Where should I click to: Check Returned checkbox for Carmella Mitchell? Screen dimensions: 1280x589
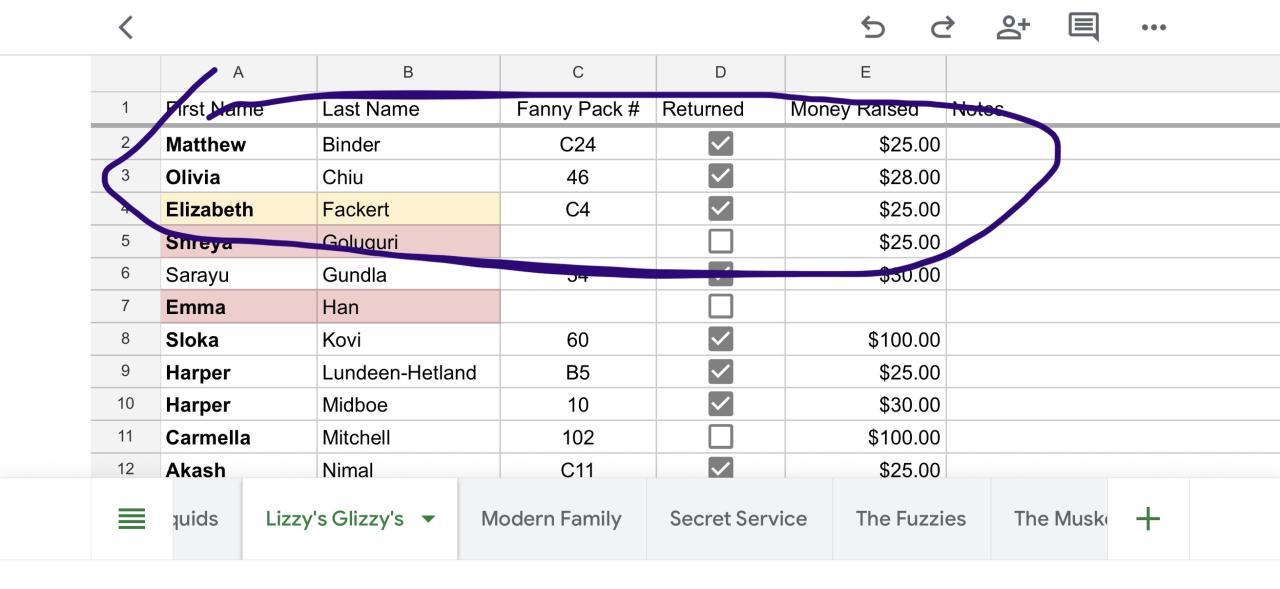point(720,437)
